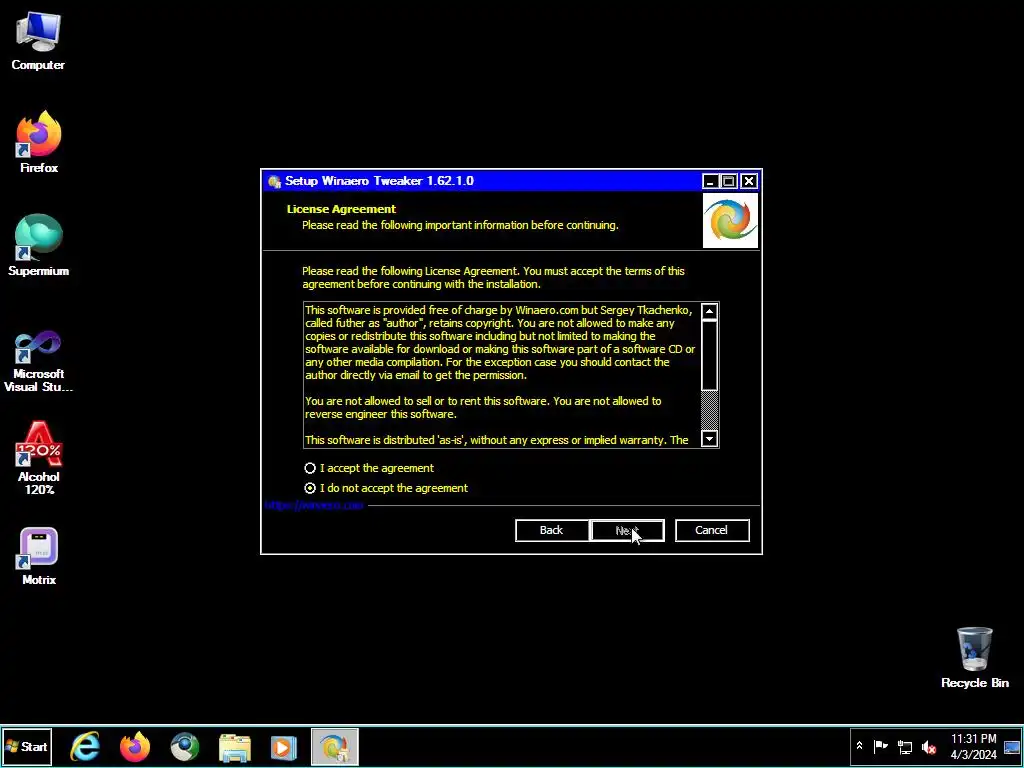Click the license scrollbar down arrow

point(709,438)
